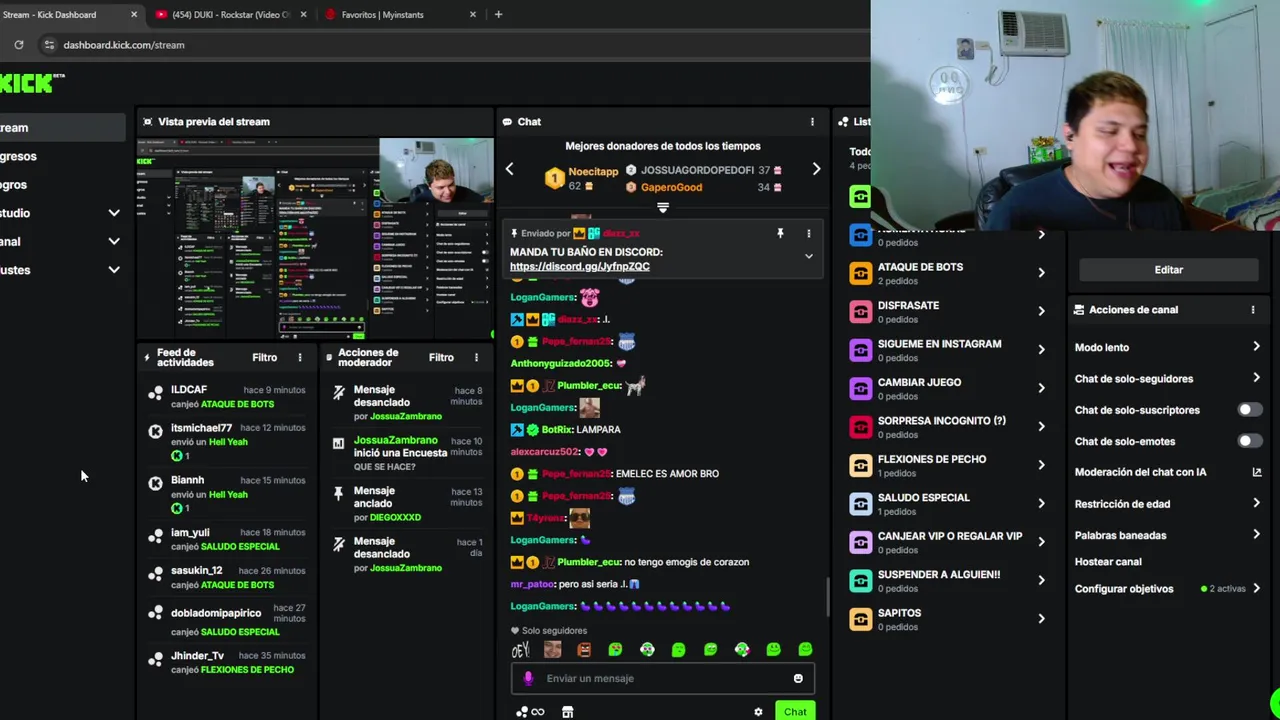Collapse the pinned message chevron
The height and width of the screenshot is (720, 1280).
click(808, 256)
